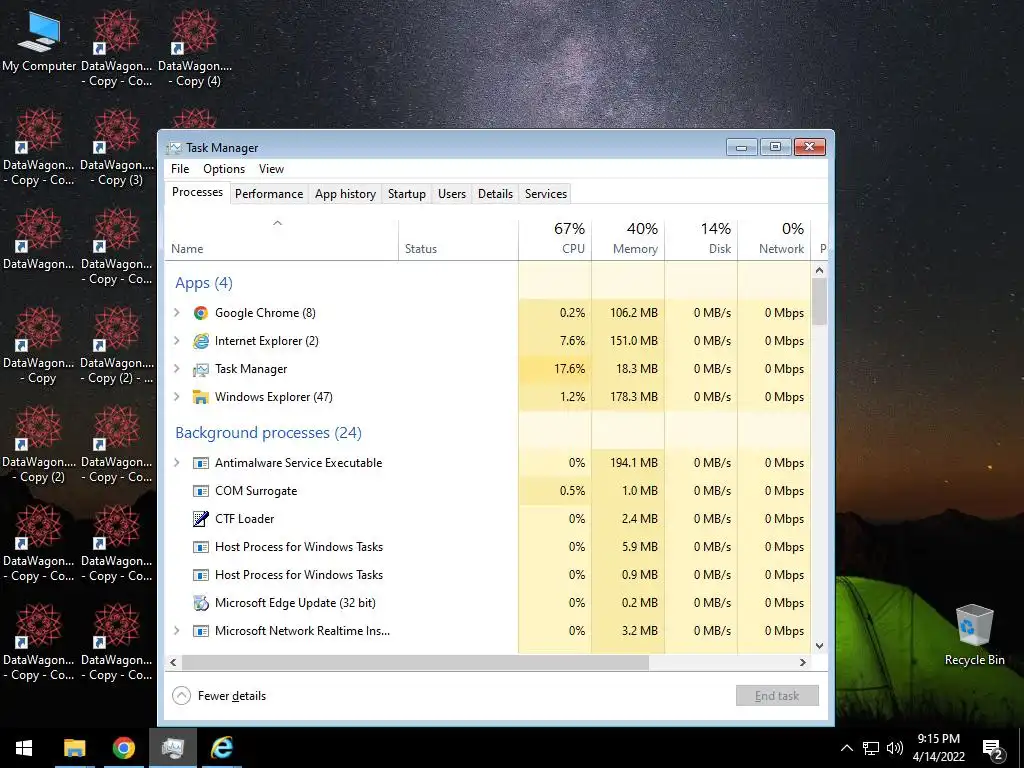The height and width of the screenshot is (768, 1024).
Task: Open the taskbar clock showing 9:15 PM
Action: pyautogui.click(x=938, y=748)
